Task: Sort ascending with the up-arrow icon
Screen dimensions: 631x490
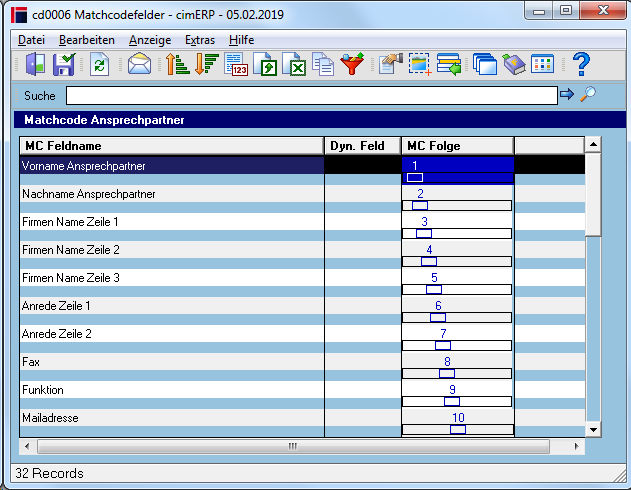Action: (177, 64)
